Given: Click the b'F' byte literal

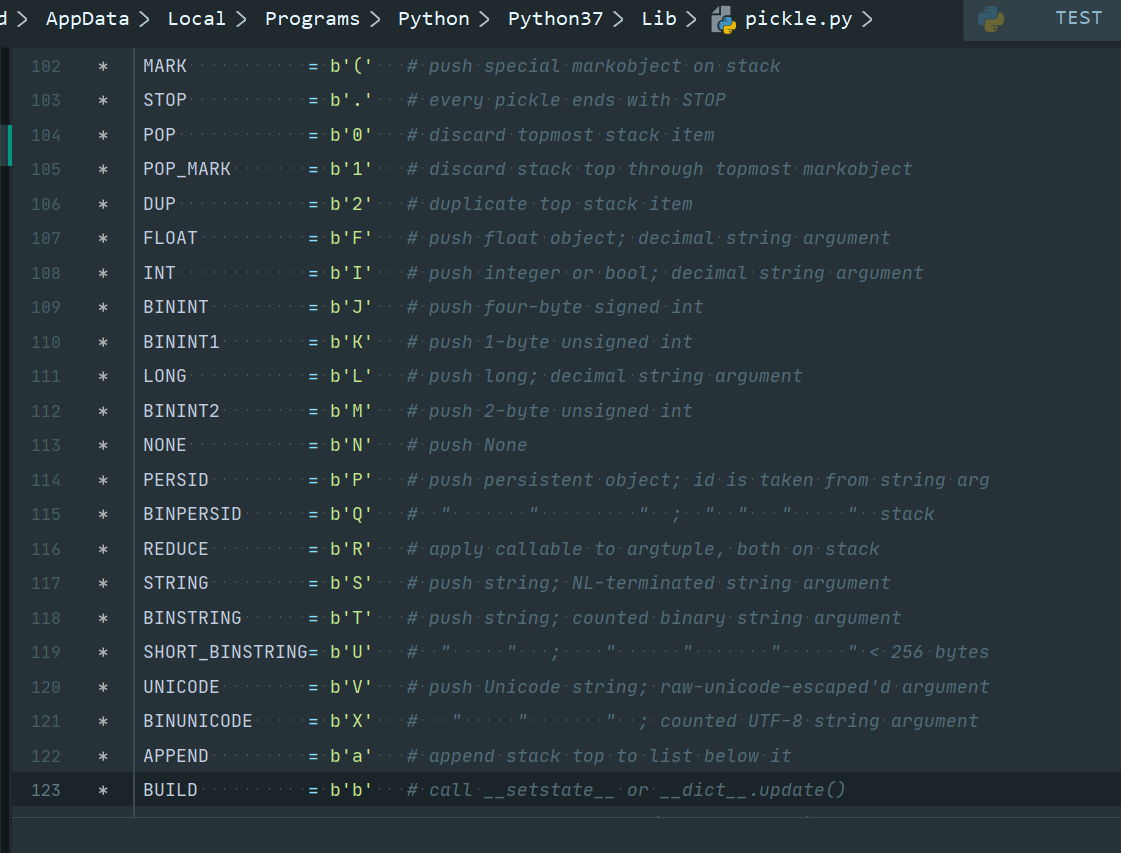Looking at the screenshot, I should (x=351, y=238).
